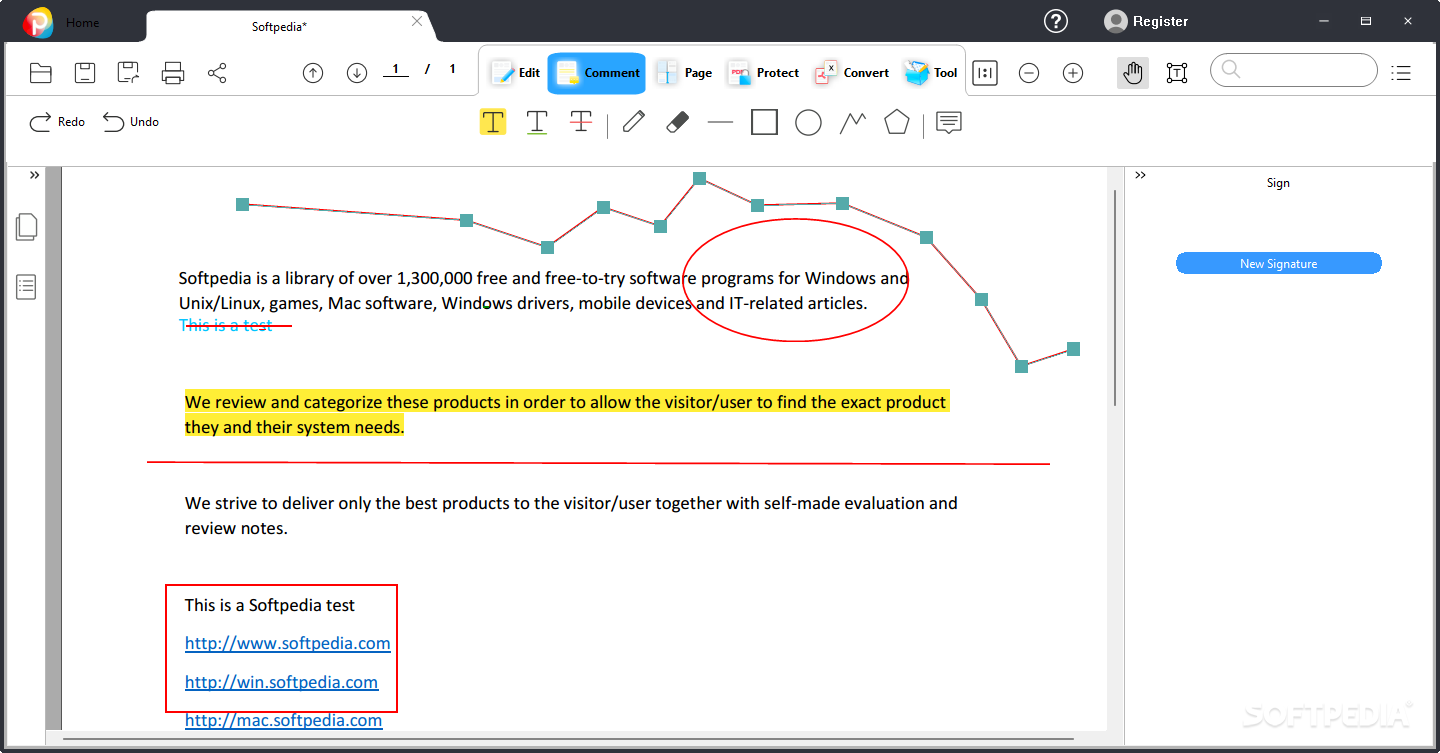This screenshot has width=1440, height=753.
Task: Select the polyline tool
Action: [x=853, y=122]
